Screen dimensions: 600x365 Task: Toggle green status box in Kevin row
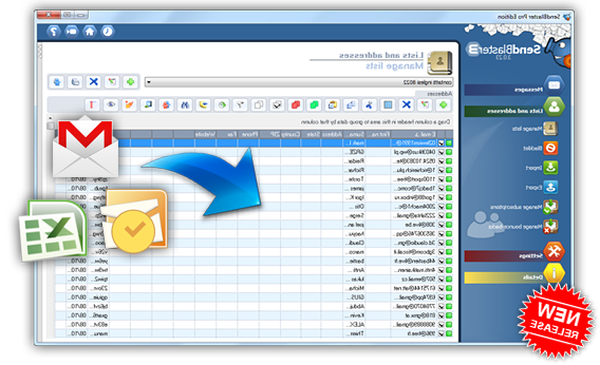pyautogui.click(x=449, y=315)
